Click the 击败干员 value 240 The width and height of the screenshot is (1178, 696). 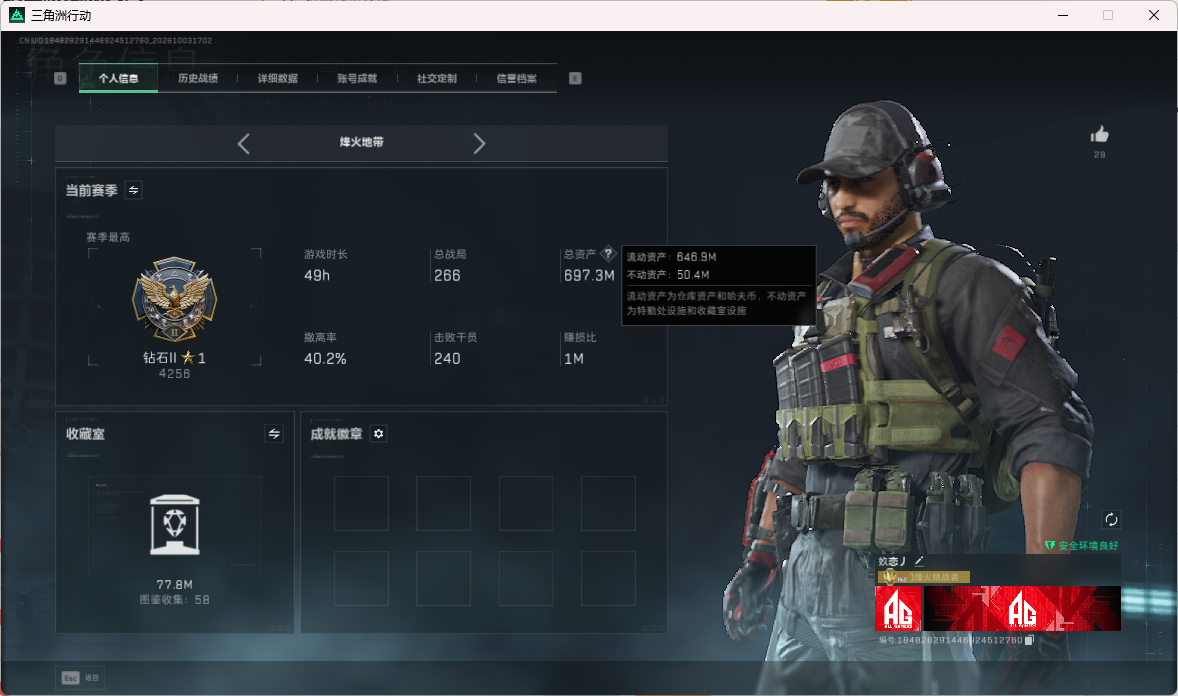[447, 359]
